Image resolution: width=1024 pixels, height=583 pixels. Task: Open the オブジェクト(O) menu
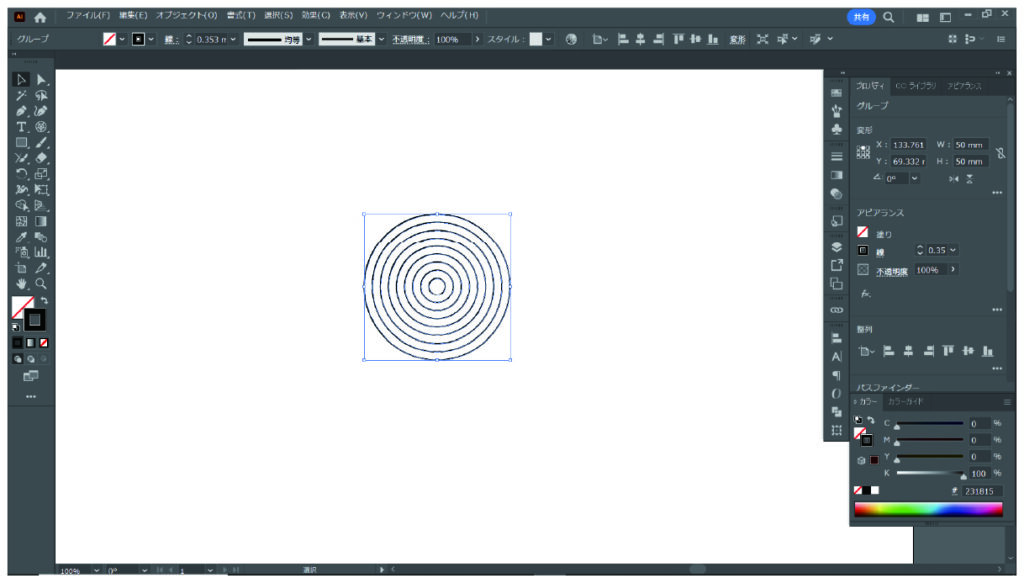coord(187,15)
